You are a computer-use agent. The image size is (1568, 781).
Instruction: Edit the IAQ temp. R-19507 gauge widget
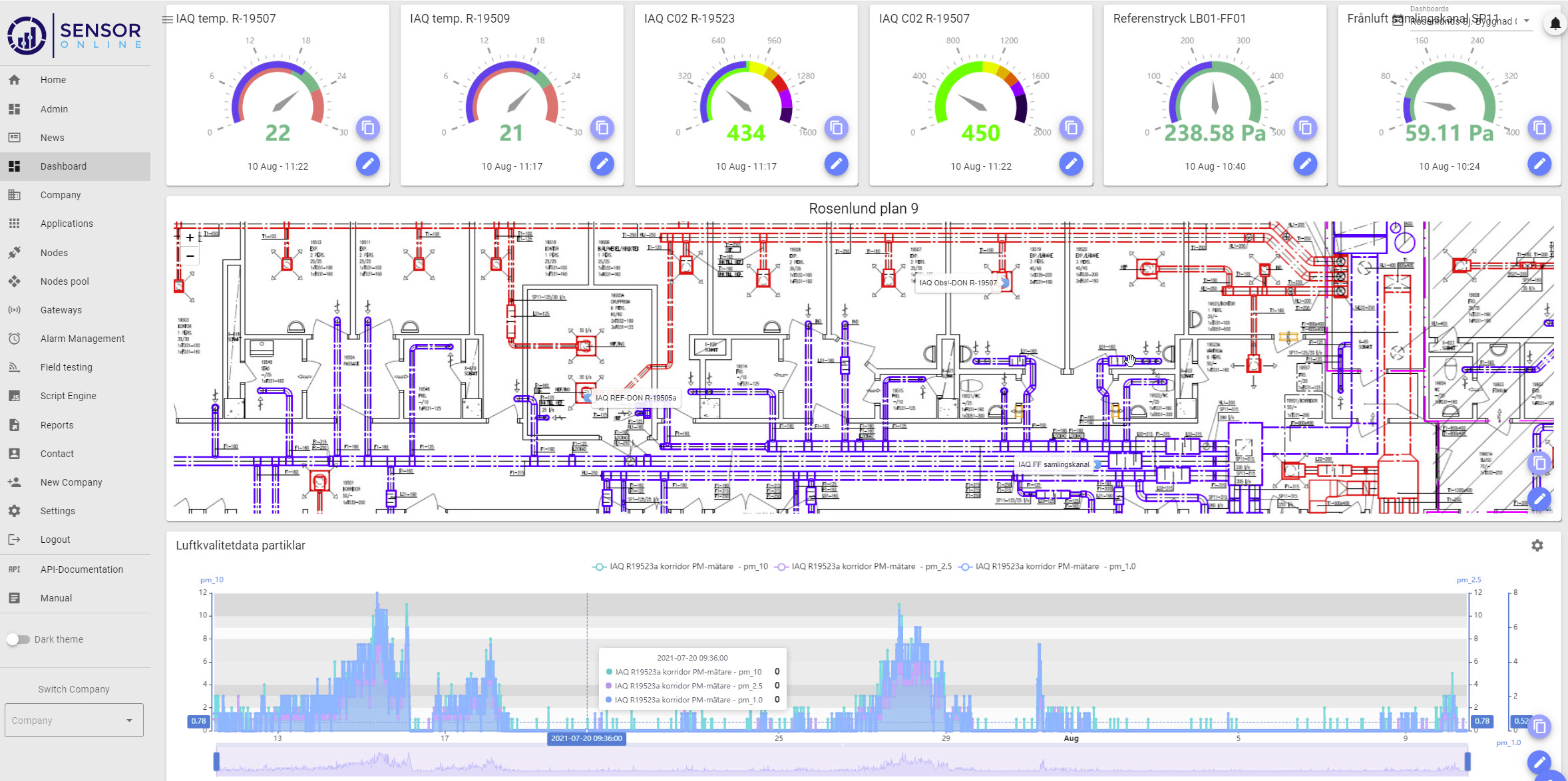pyautogui.click(x=367, y=164)
